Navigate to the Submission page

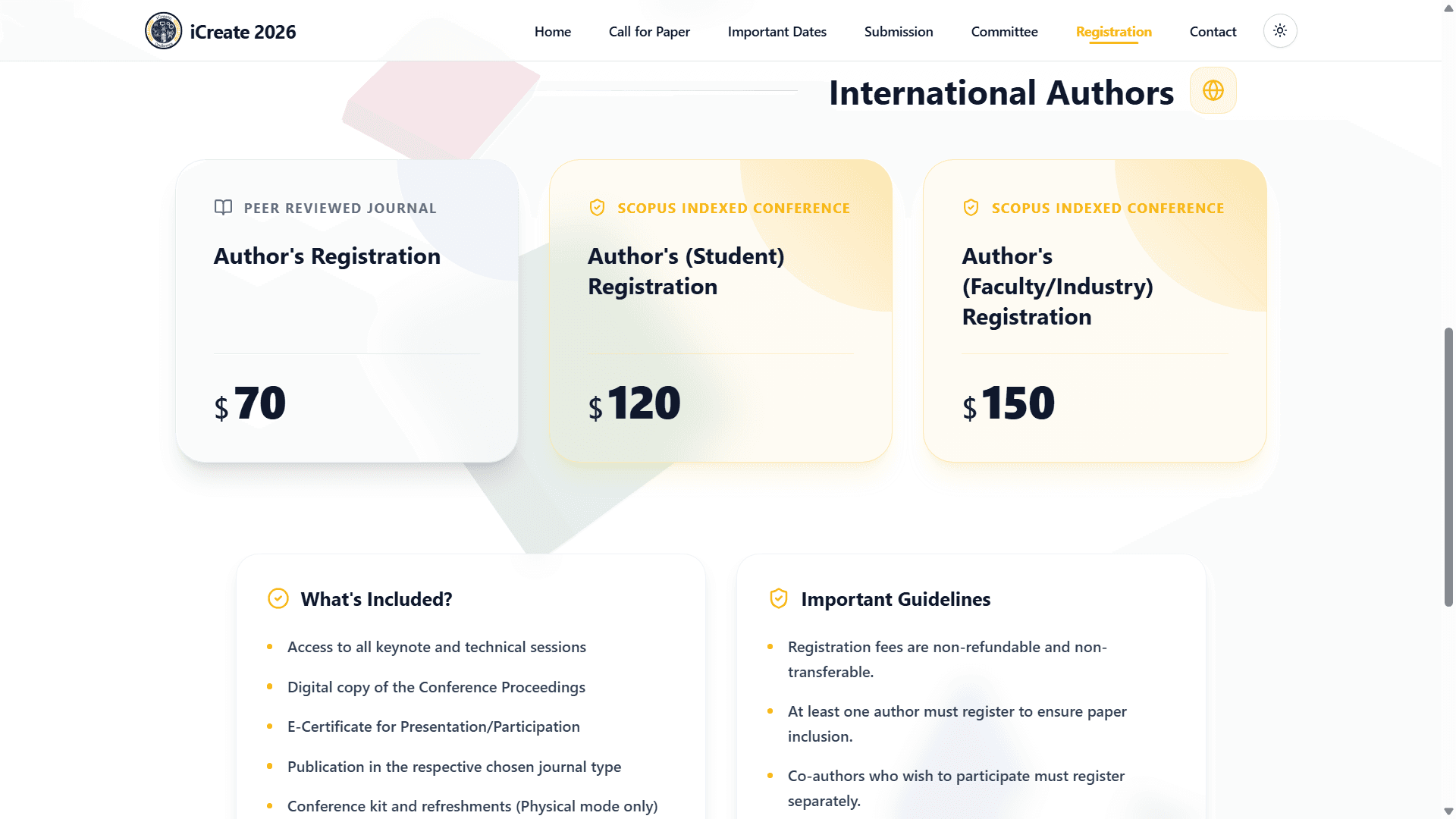click(x=899, y=32)
